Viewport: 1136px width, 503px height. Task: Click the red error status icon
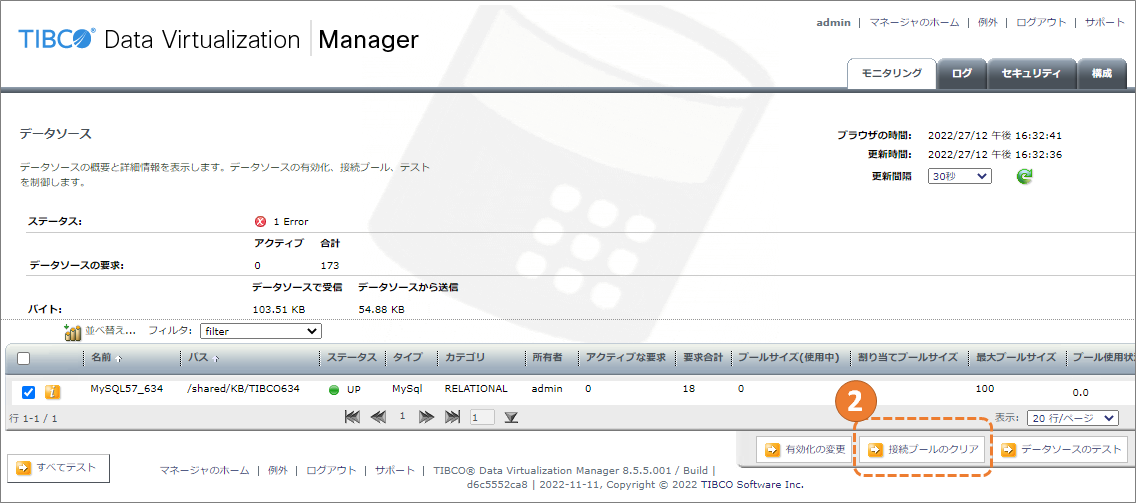pos(261,221)
